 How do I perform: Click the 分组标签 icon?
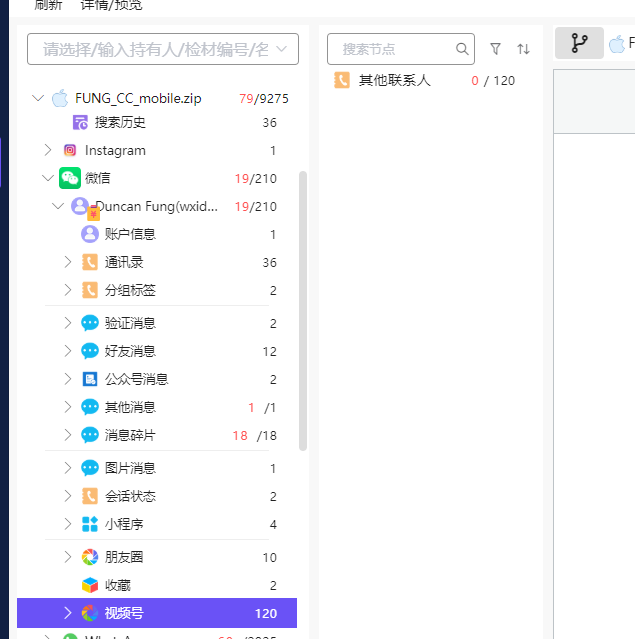click(90, 290)
